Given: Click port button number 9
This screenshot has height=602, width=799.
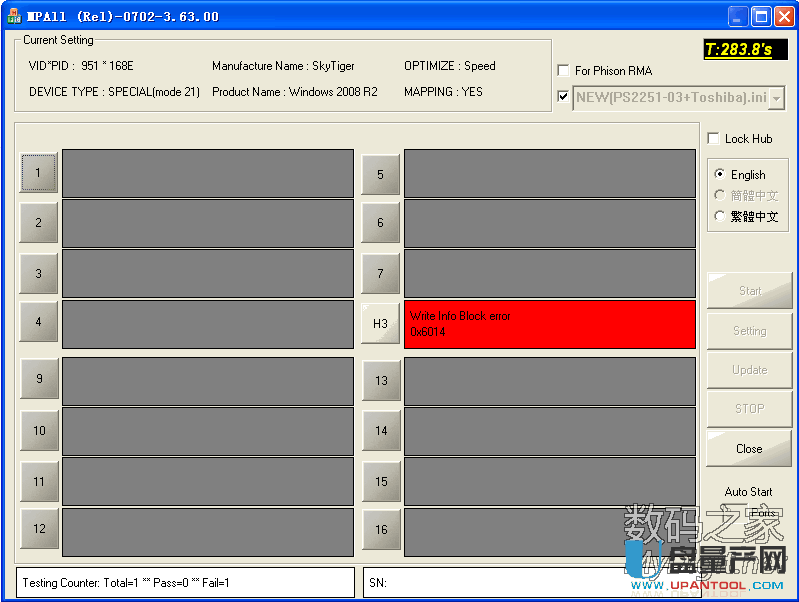Looking at the screenshot, I should [39, 380].
